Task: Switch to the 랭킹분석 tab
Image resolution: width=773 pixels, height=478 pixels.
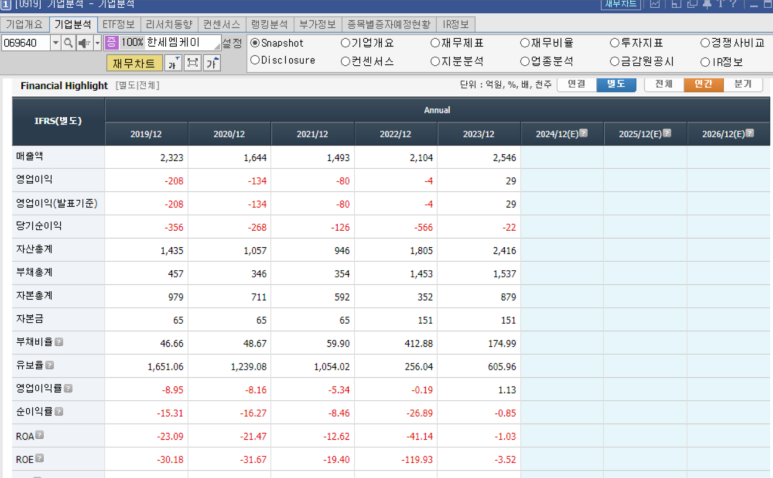Action: (x=269, y=24)
